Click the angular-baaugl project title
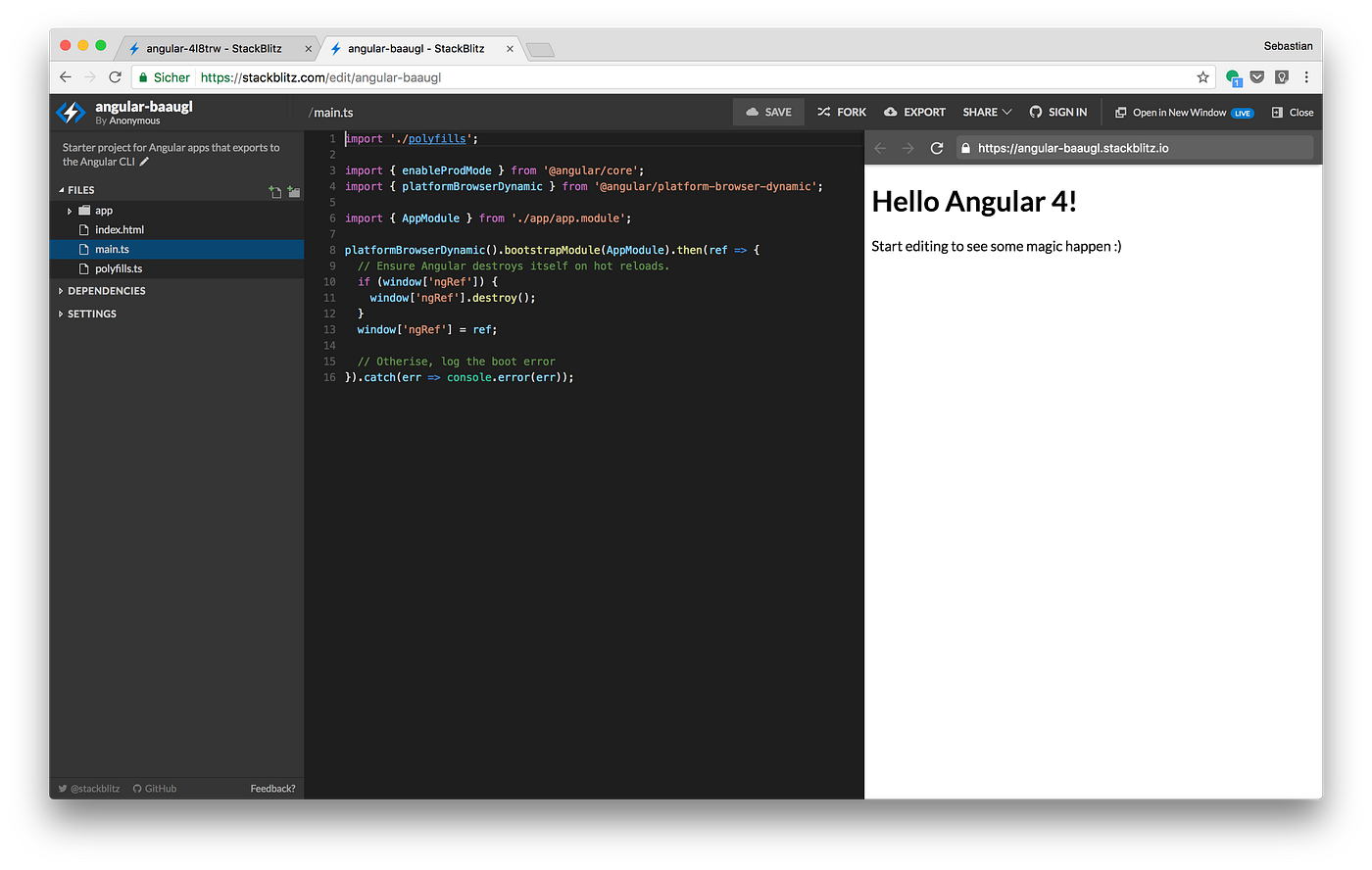1372x870 pixels. point(144,106)
